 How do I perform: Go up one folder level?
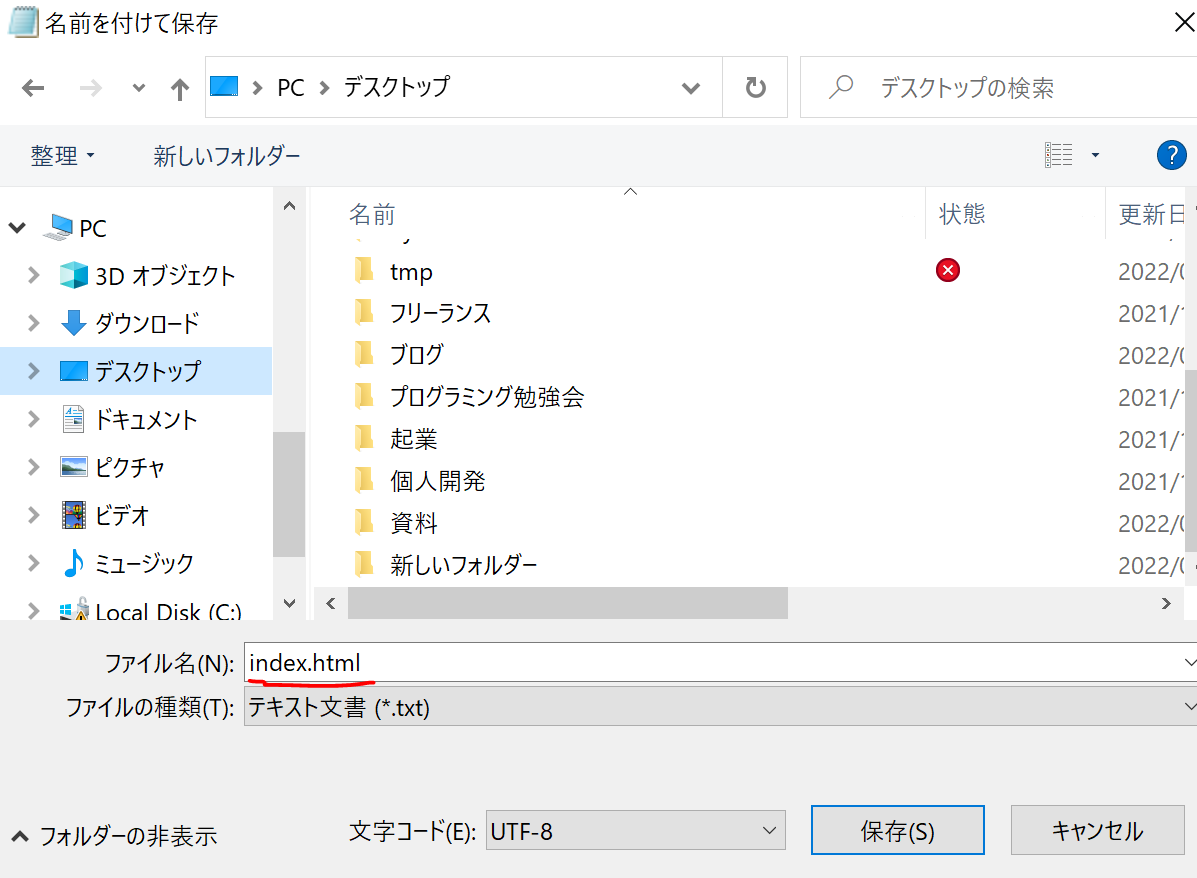(178, 87)
